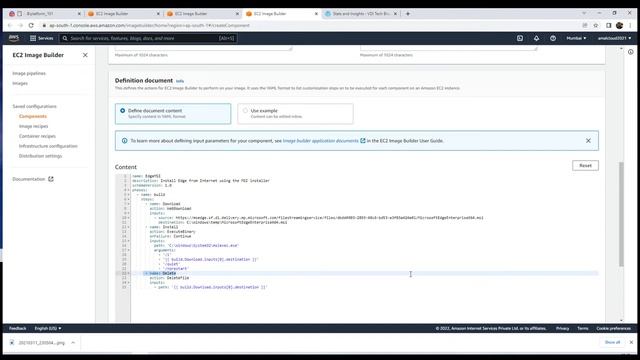This screenshot has height=360, width=640.
Task: Click the 'schemaVersion: 1.0' line in the editor
Action: [152, 185]
